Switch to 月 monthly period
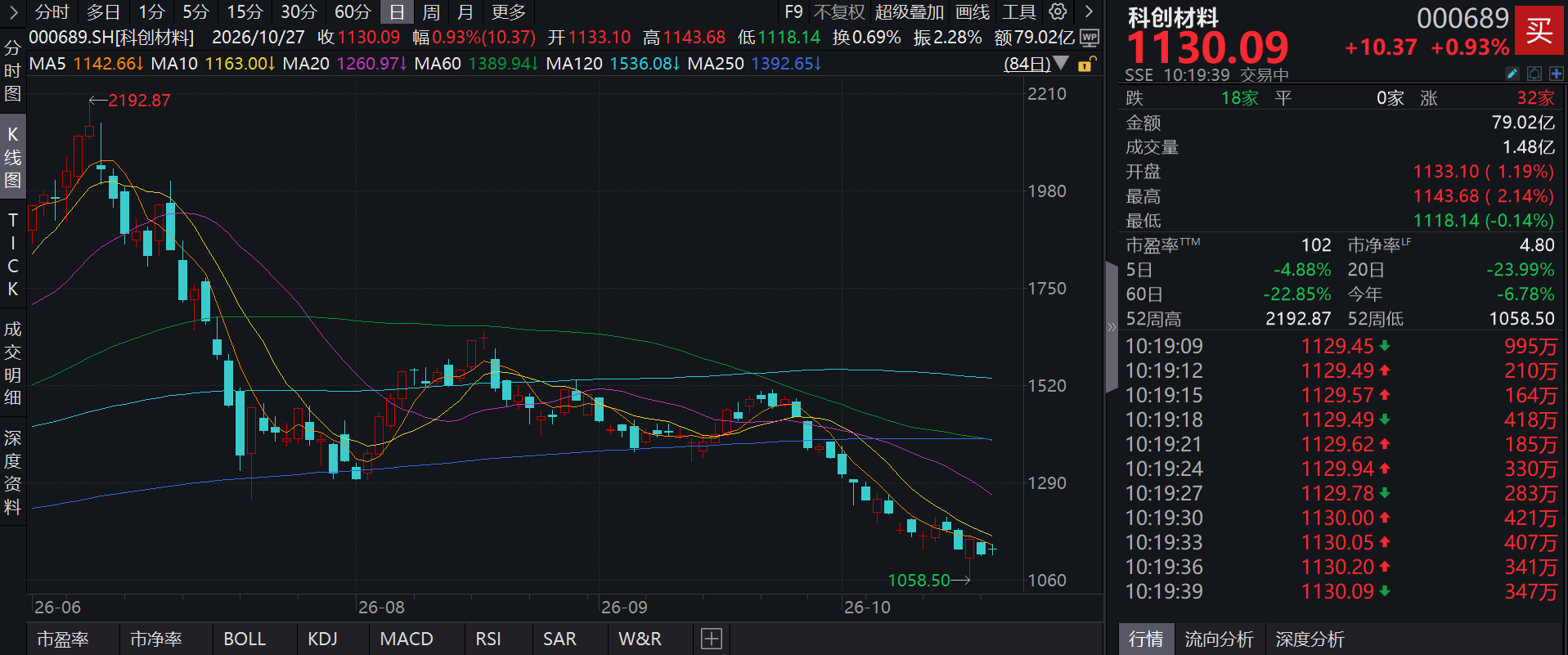Screen dimensions: 1568x655 pyautogui.click(x=465, y=12)
